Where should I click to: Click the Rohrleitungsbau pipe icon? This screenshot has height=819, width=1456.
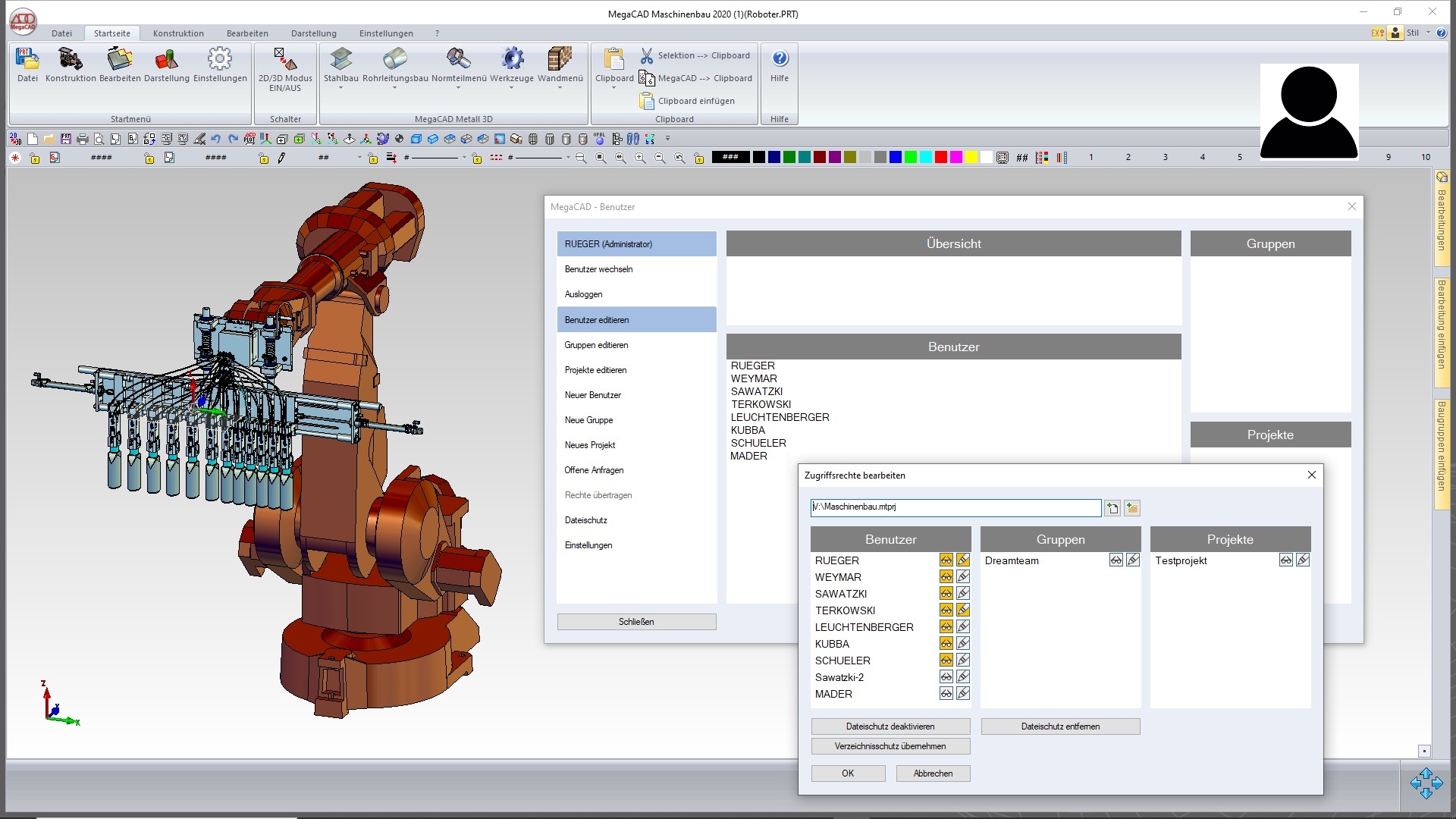coord(395,60)
